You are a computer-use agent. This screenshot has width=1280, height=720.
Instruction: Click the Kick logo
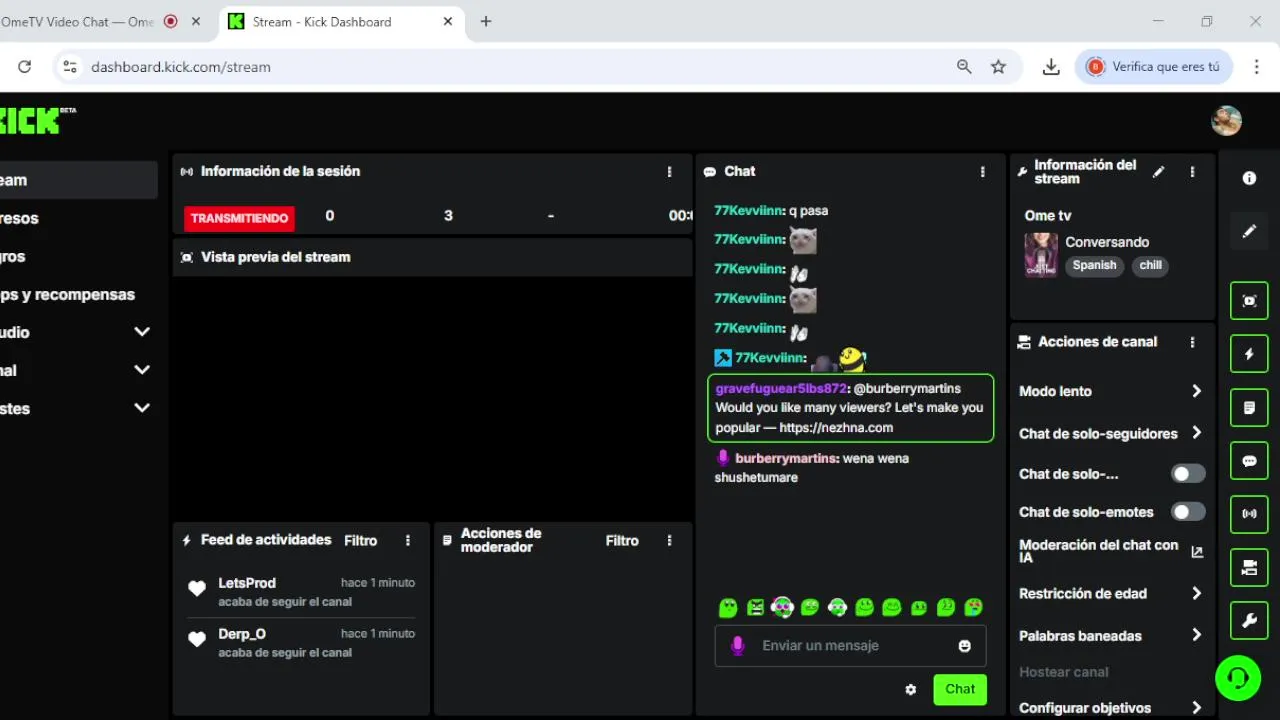click(x=37, y=120)
